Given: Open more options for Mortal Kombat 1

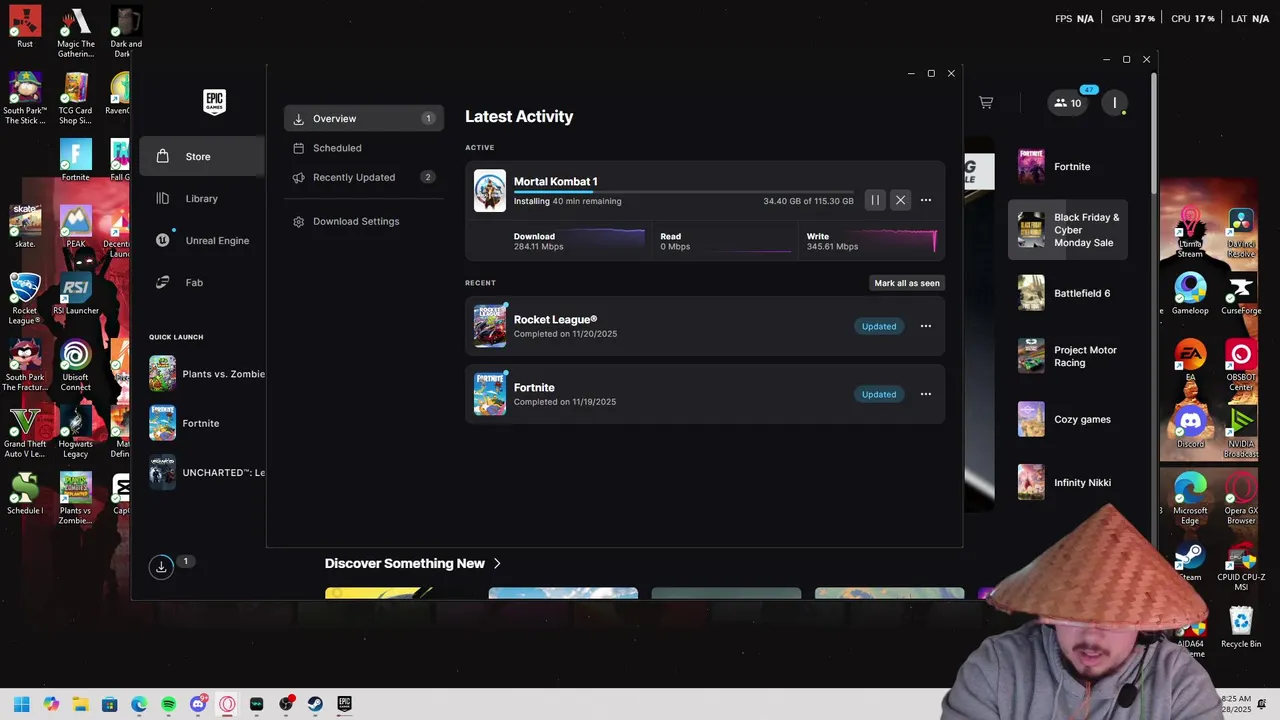Looking at the screenshot, I should pyautogui.click(x=926, y=200).
